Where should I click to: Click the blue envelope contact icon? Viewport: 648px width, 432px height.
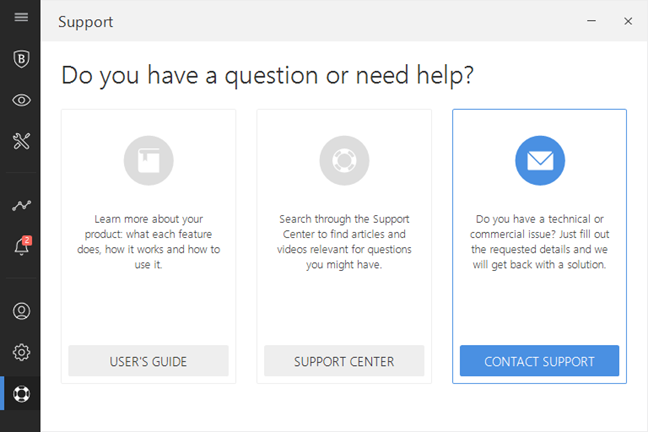(x=540, y=160)
